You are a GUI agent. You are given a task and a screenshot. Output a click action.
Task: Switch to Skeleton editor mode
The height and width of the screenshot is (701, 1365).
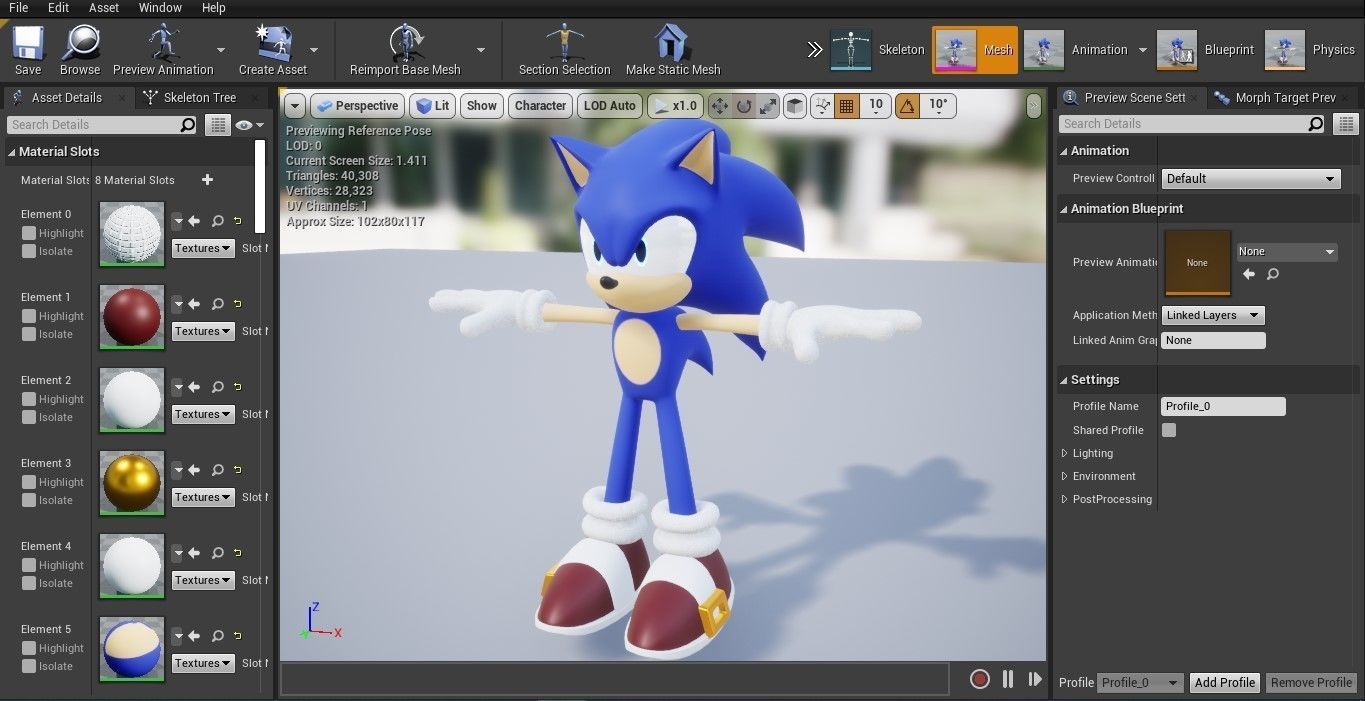(878, 50)
